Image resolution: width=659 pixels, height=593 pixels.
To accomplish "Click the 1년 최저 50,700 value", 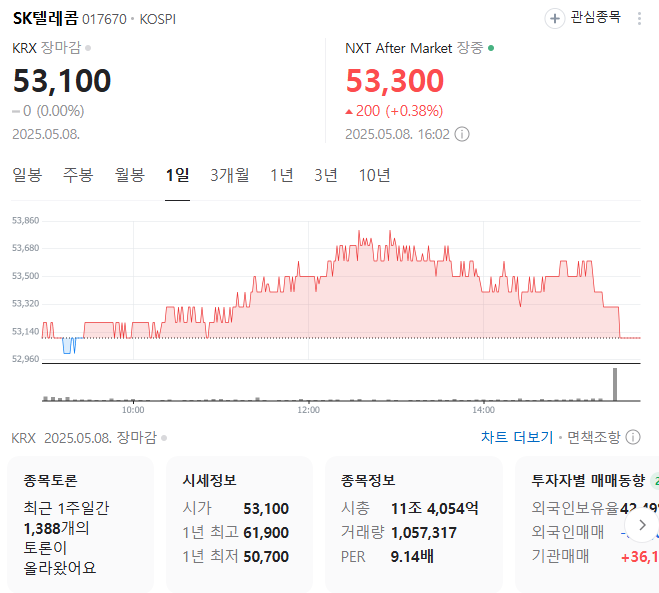I will (x=266, y=556).
